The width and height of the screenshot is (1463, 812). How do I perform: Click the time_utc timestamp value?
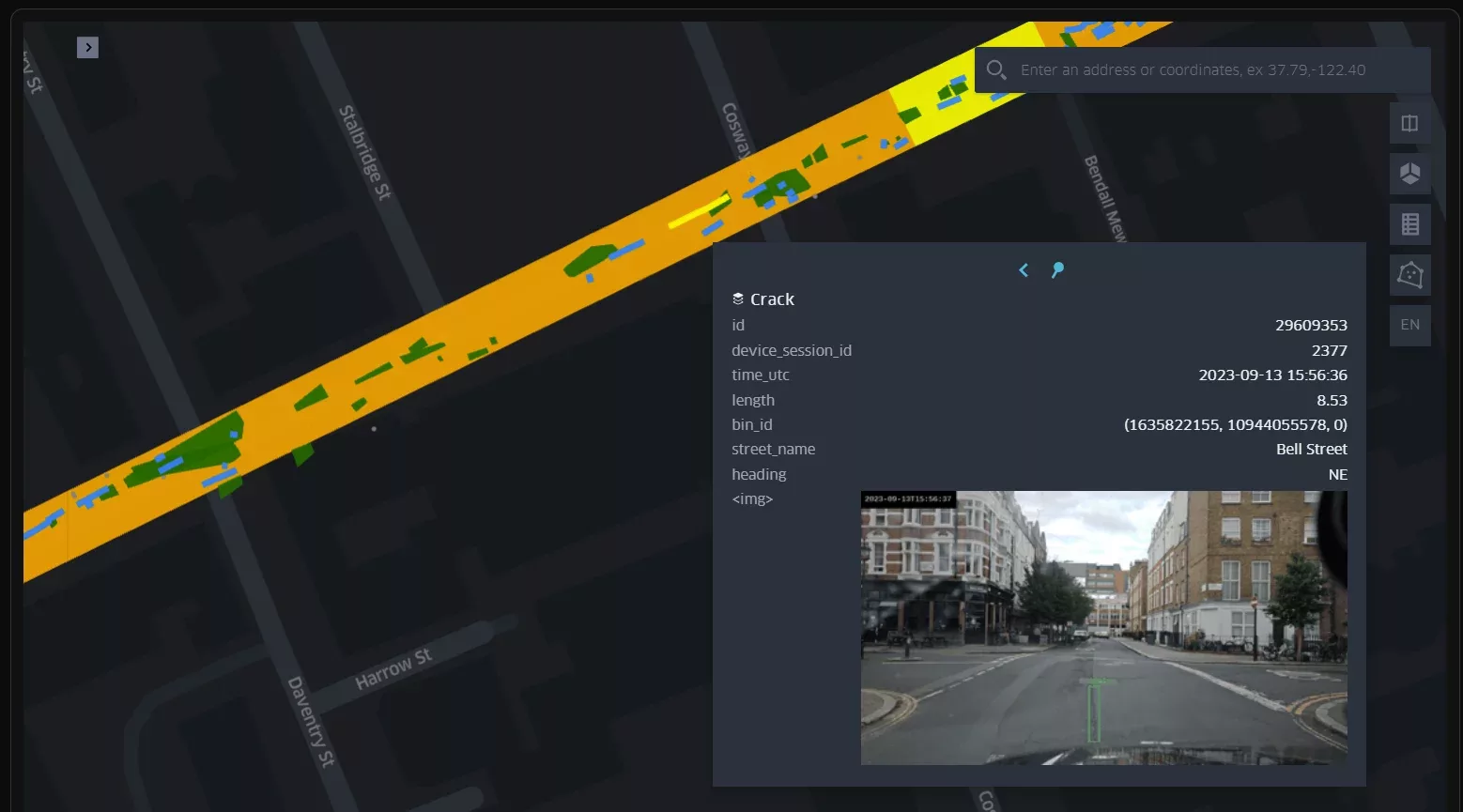click(x=1272, y=375)
